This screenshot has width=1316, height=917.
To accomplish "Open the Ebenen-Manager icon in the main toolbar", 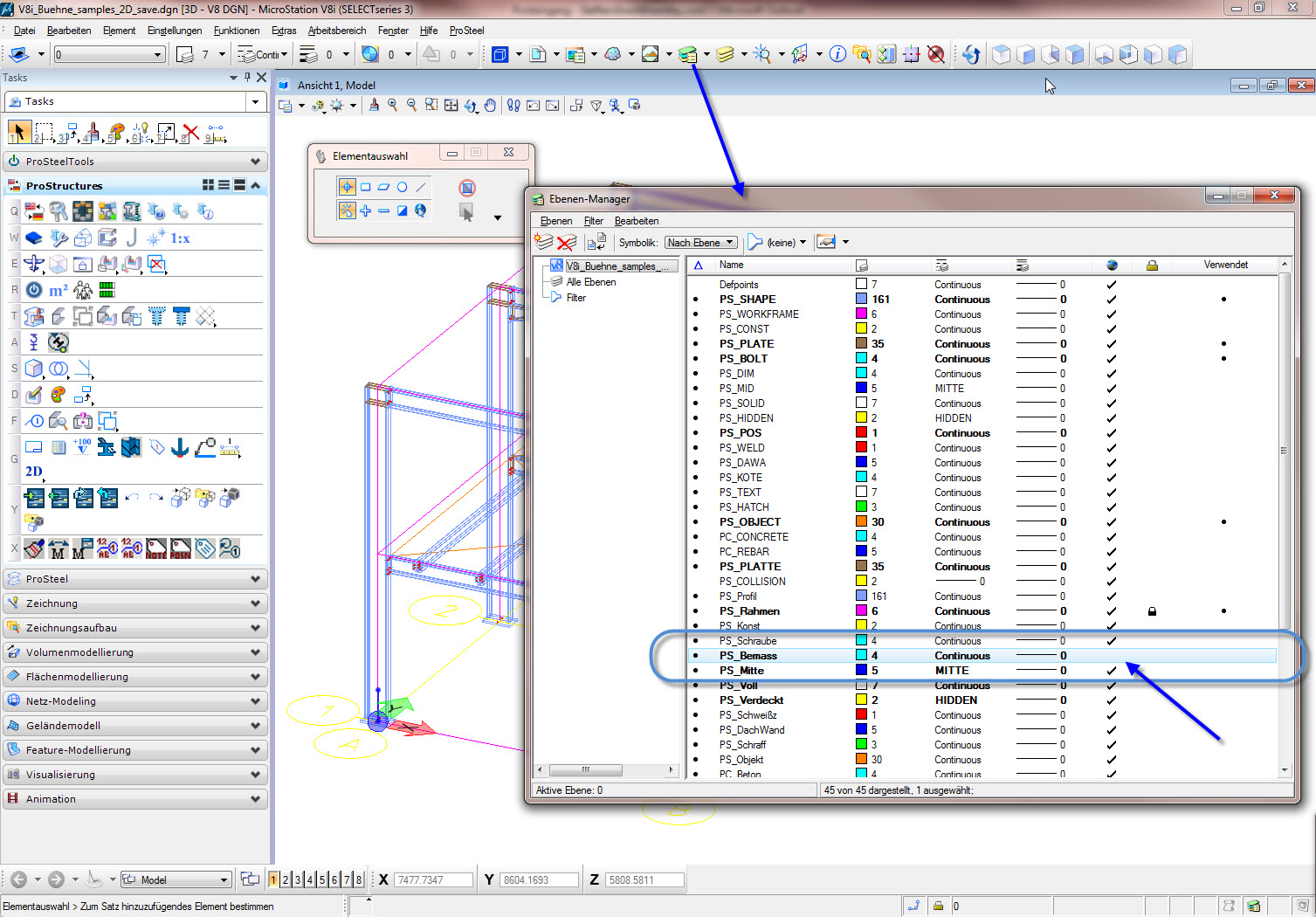I will click(688, 54).
